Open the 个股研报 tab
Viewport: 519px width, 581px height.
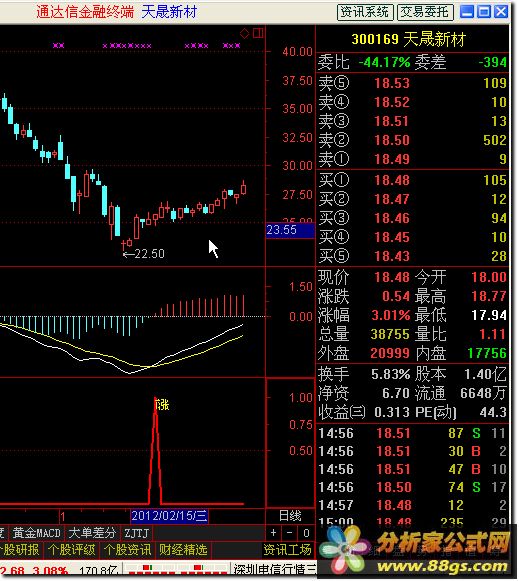pos(20,550)
